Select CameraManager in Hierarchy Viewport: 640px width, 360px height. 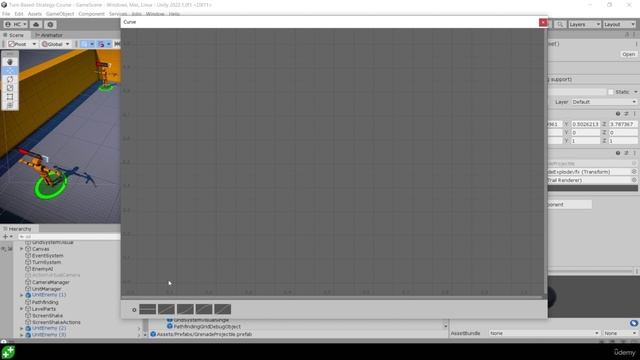point(51,282)
